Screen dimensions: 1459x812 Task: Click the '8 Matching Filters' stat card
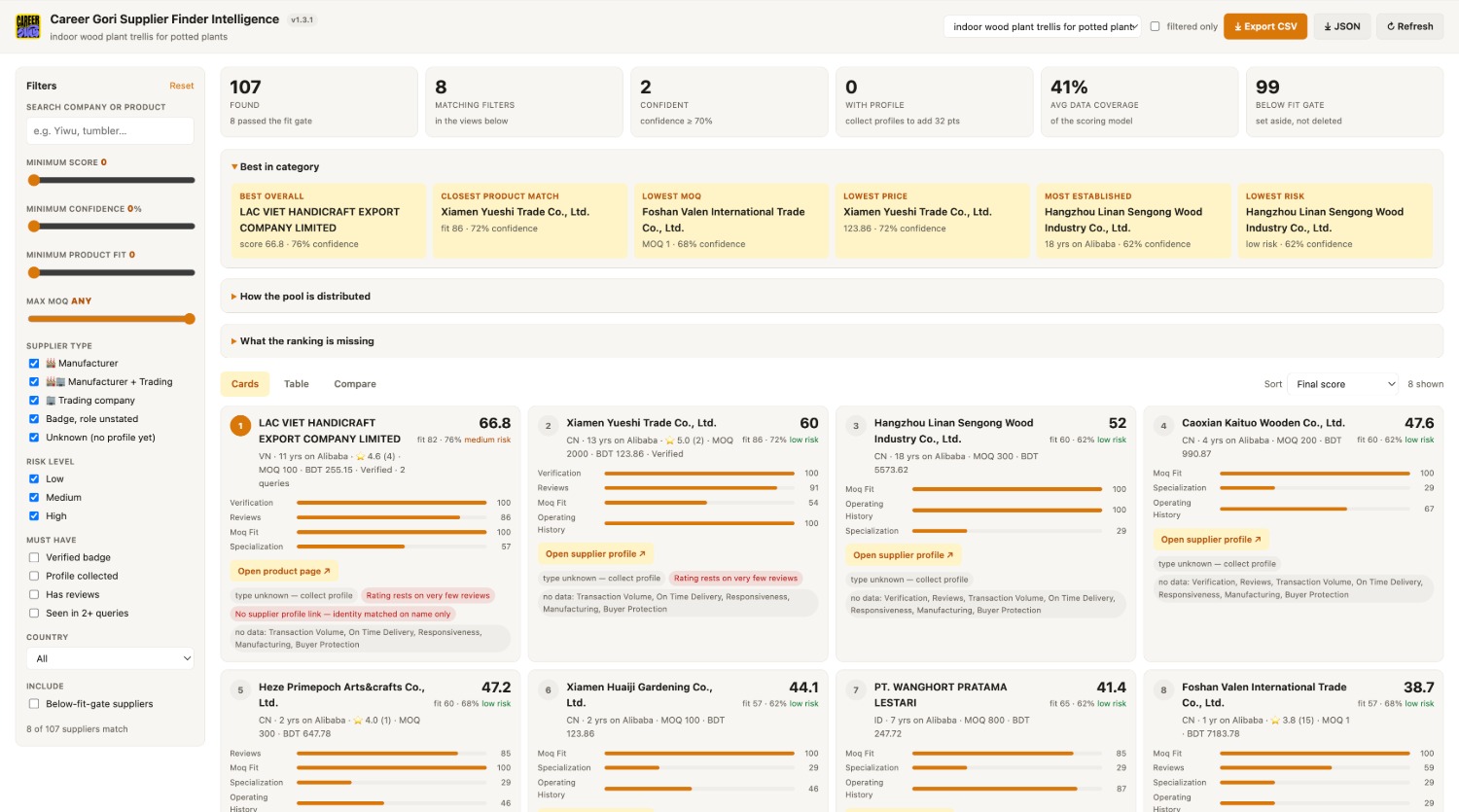coord(524,102)
